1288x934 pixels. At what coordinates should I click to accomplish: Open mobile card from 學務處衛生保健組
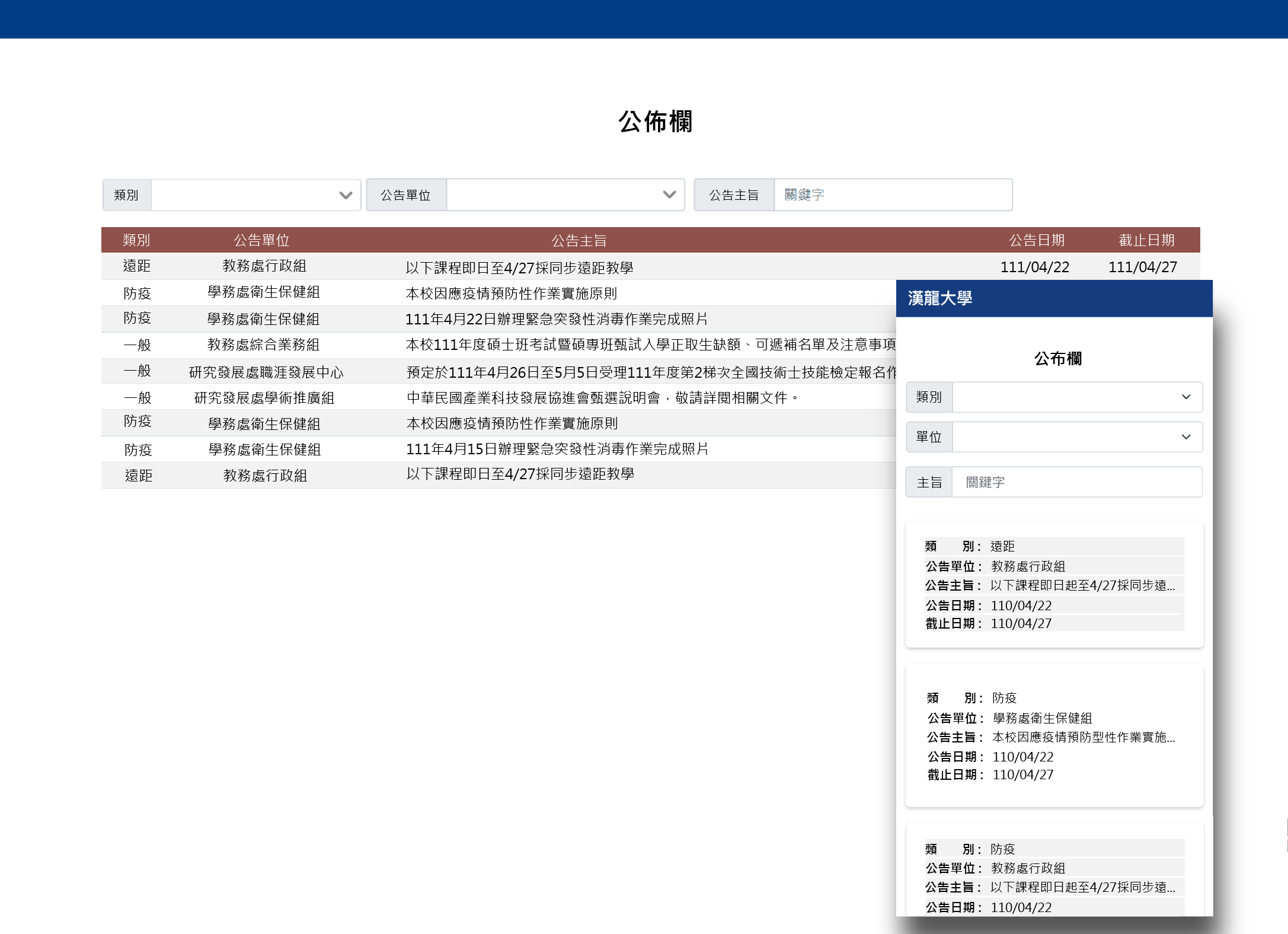tap(1054, 735)
